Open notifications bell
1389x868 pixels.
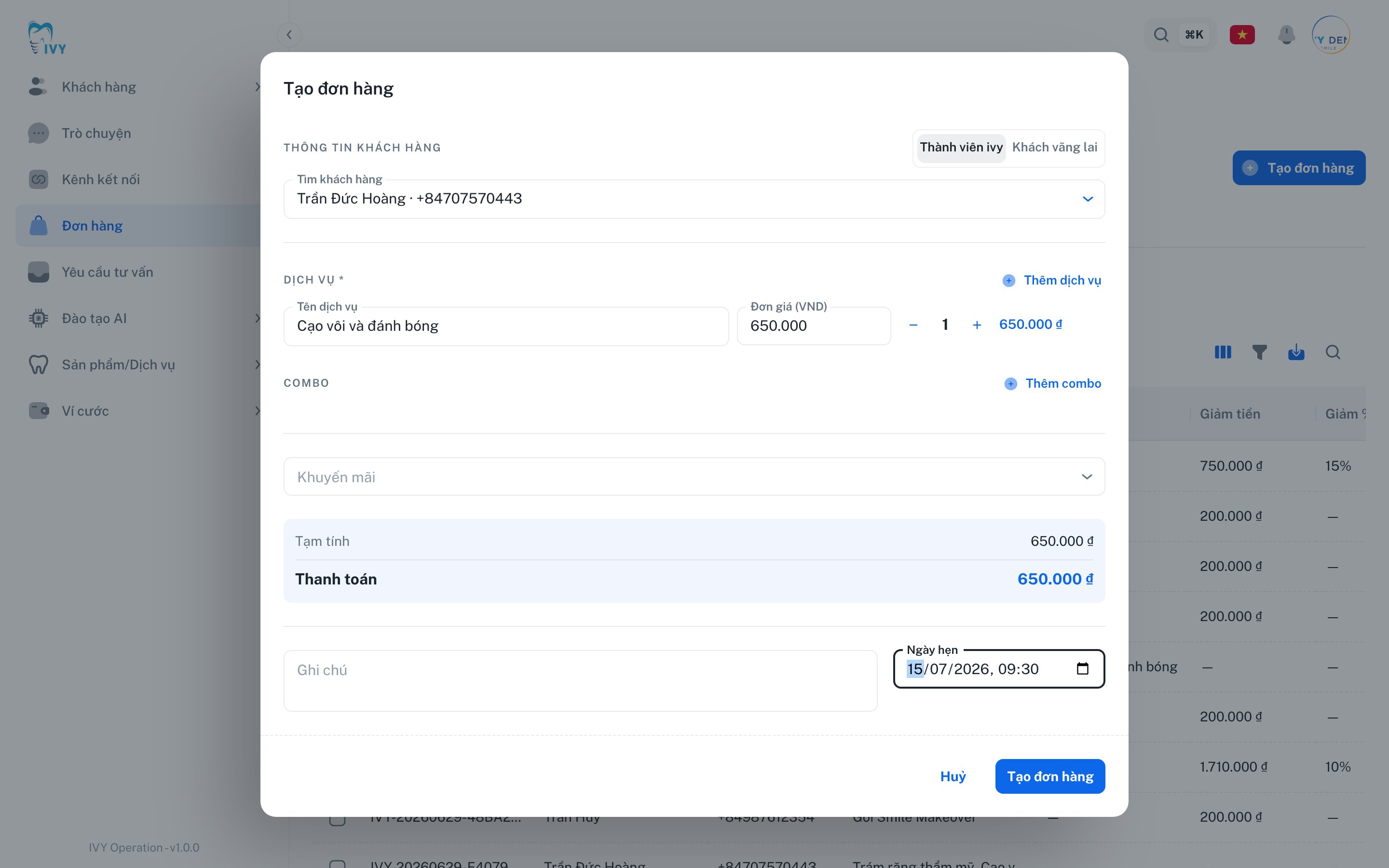click(x=1286, y=35)
